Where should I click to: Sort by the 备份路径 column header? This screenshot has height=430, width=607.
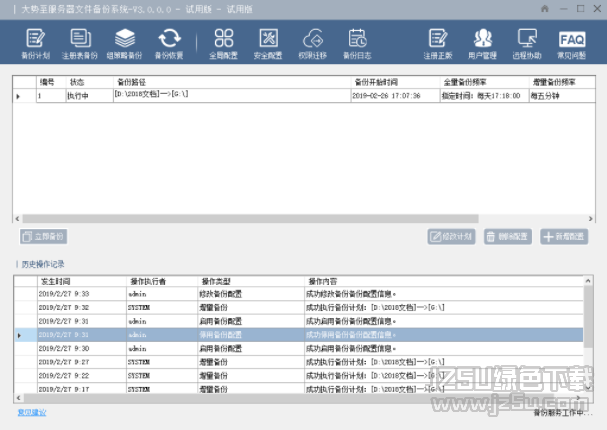(232, 82)
